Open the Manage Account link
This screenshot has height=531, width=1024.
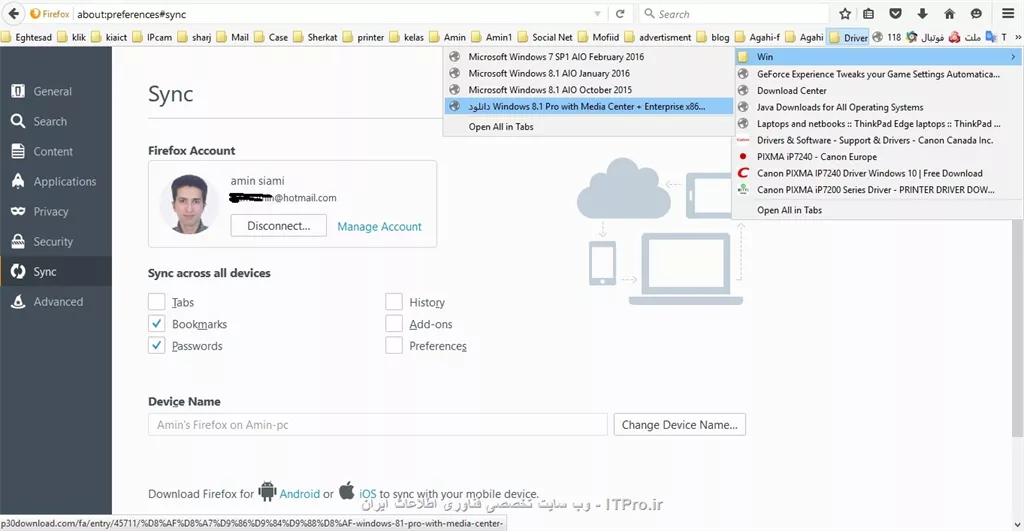click(x=379, y=227)
